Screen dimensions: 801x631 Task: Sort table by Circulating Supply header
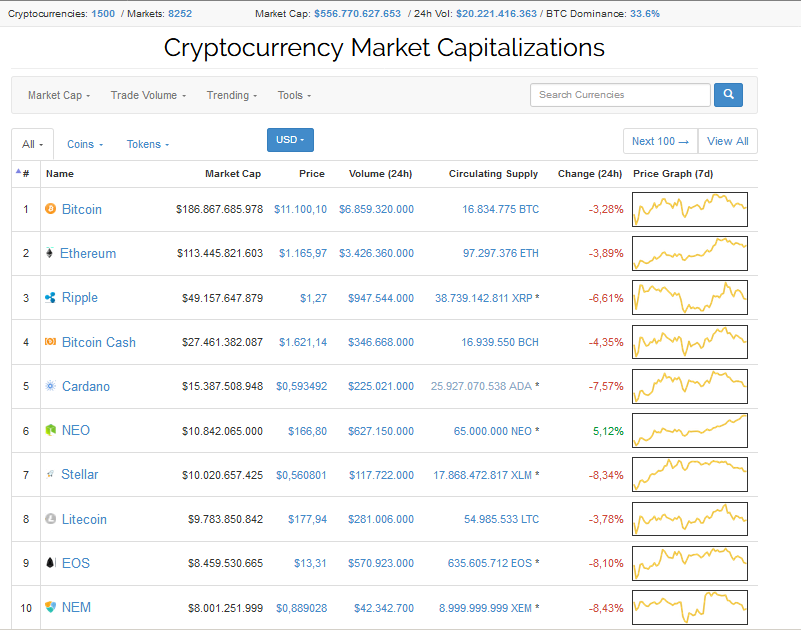(x=493, y=174)
